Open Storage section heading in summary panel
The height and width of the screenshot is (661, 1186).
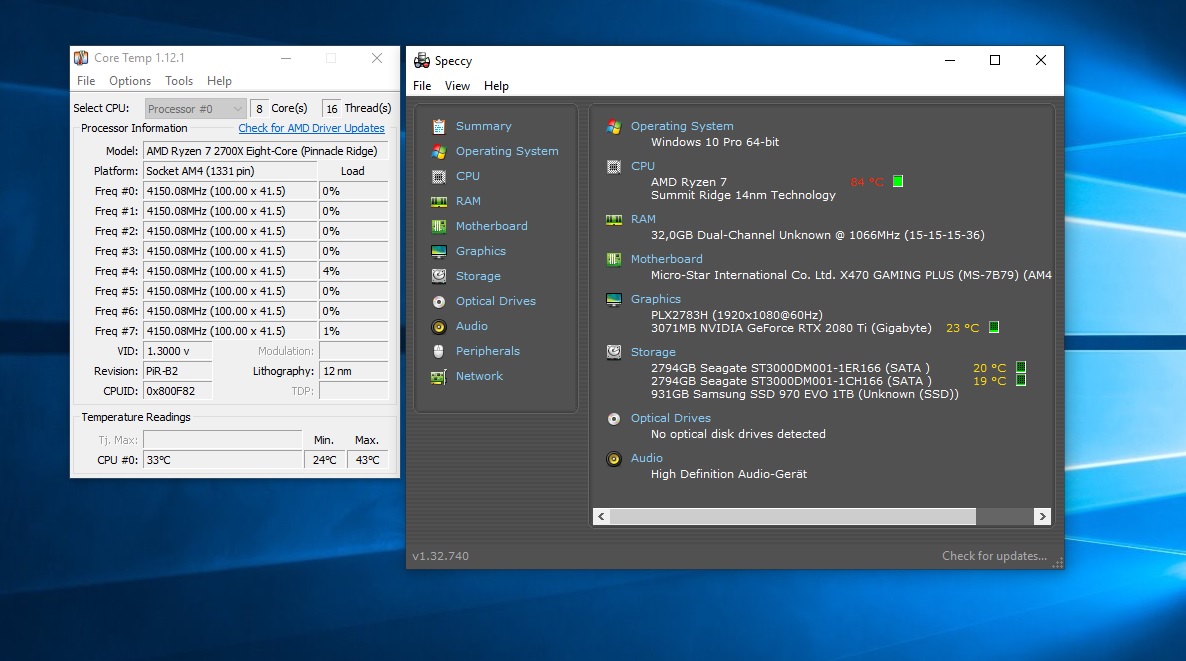(654, 352)
